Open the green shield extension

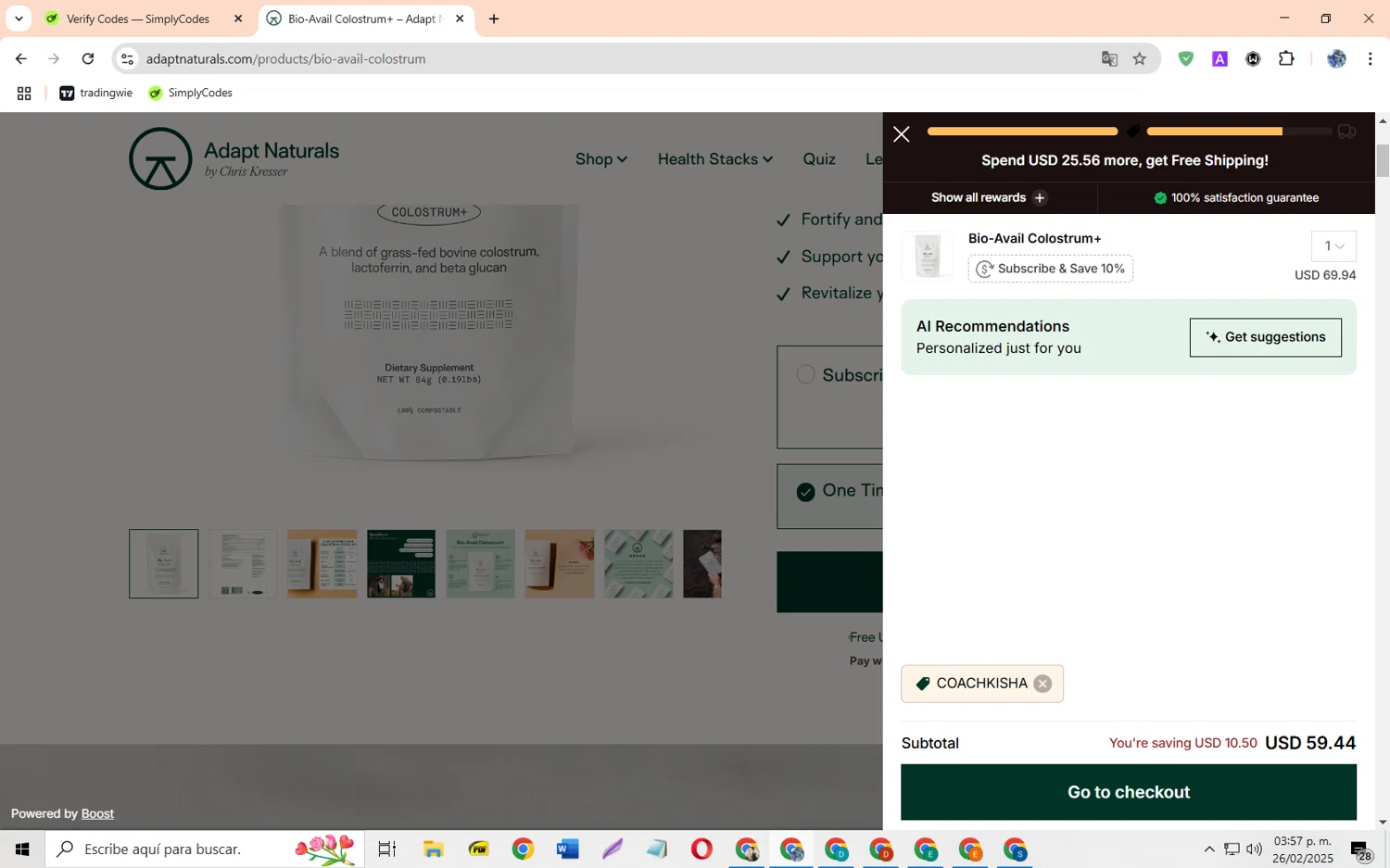pos(1186,58)
